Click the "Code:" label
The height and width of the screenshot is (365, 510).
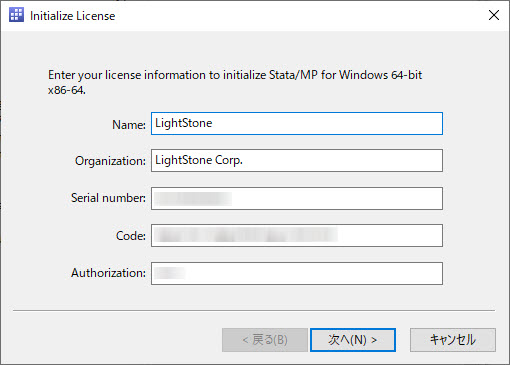pos(131,236)
